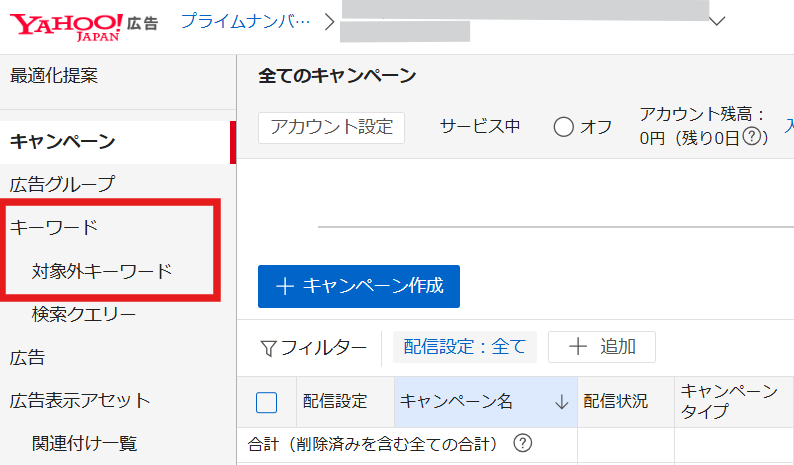Click the ＋ 追加 filter button
Screen dimensions: 794x465
point(601,347)
